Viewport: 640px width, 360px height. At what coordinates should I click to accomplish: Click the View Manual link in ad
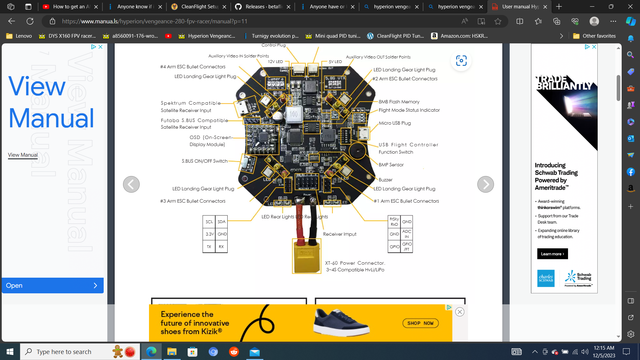(x=23, y=155)
